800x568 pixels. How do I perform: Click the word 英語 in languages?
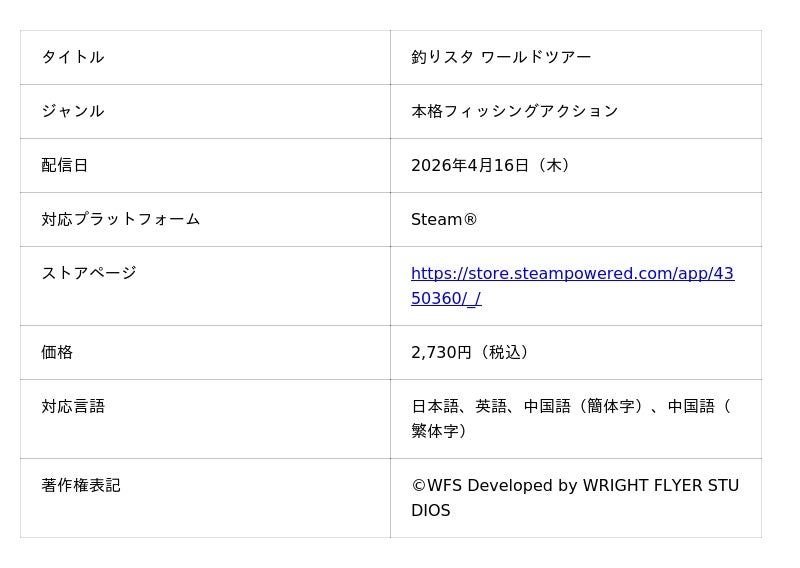(x=491, y=406)
